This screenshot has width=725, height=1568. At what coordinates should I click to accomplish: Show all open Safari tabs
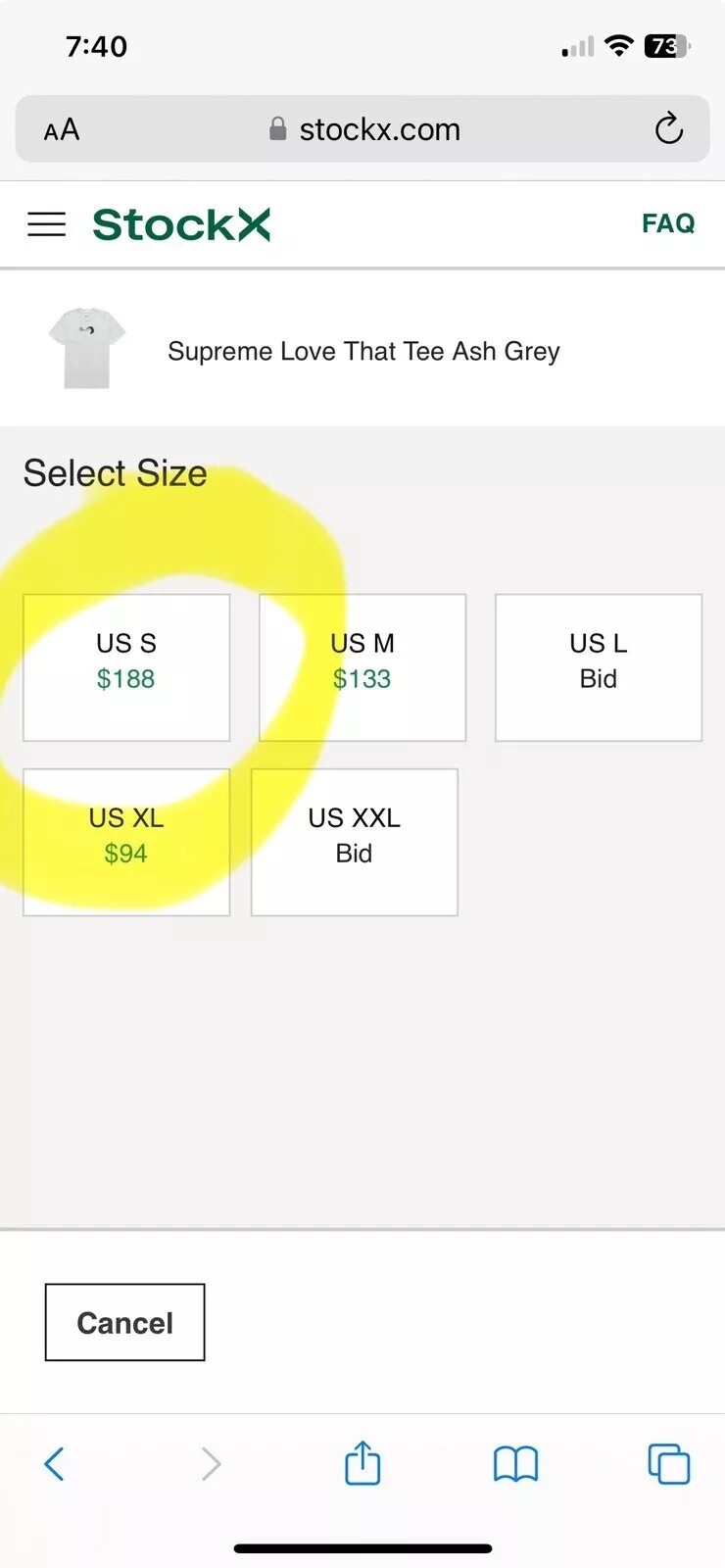pyautogui.click(x=669, y=1464)
